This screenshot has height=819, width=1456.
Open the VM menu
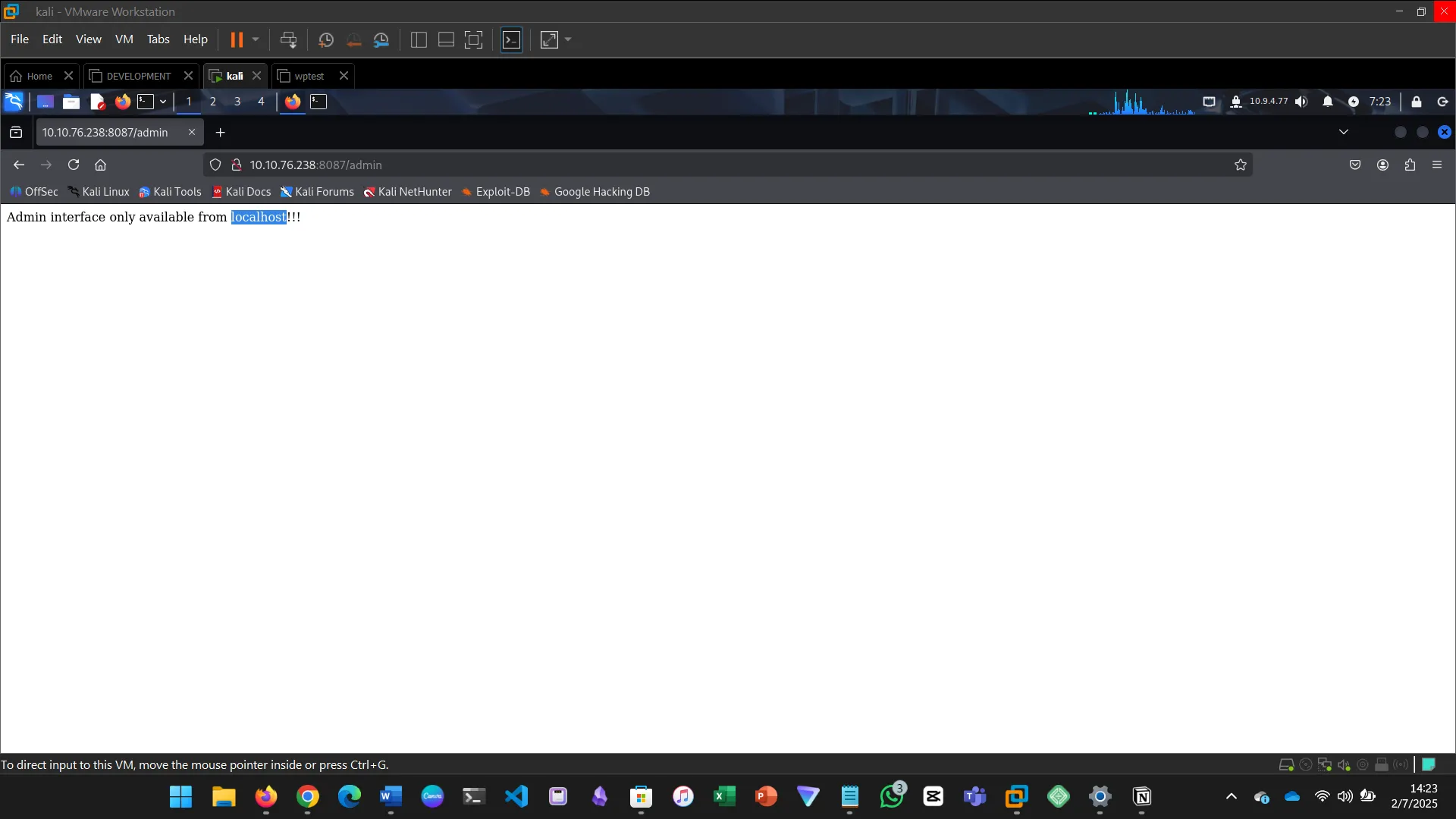[124, 39]
